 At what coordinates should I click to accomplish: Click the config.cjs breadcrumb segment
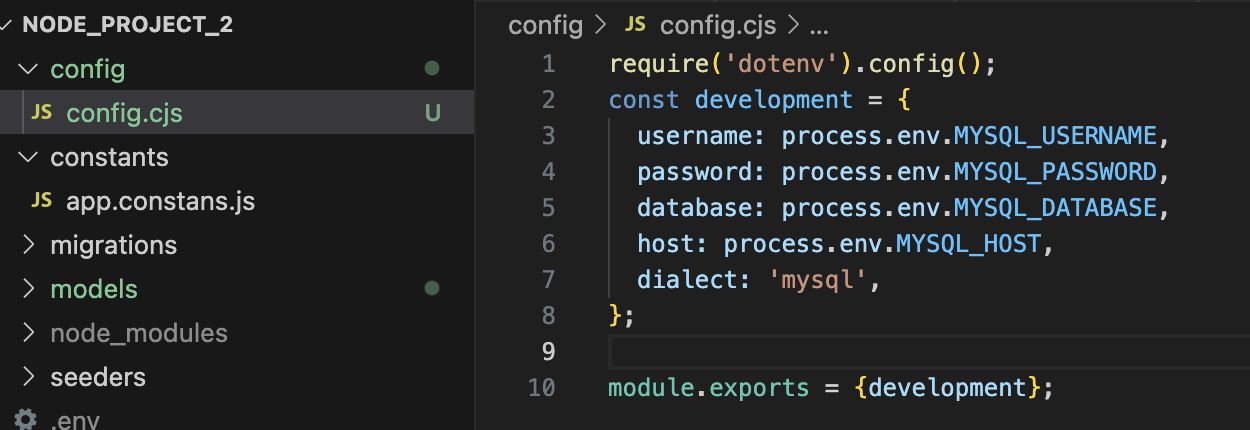coord(719,25)
